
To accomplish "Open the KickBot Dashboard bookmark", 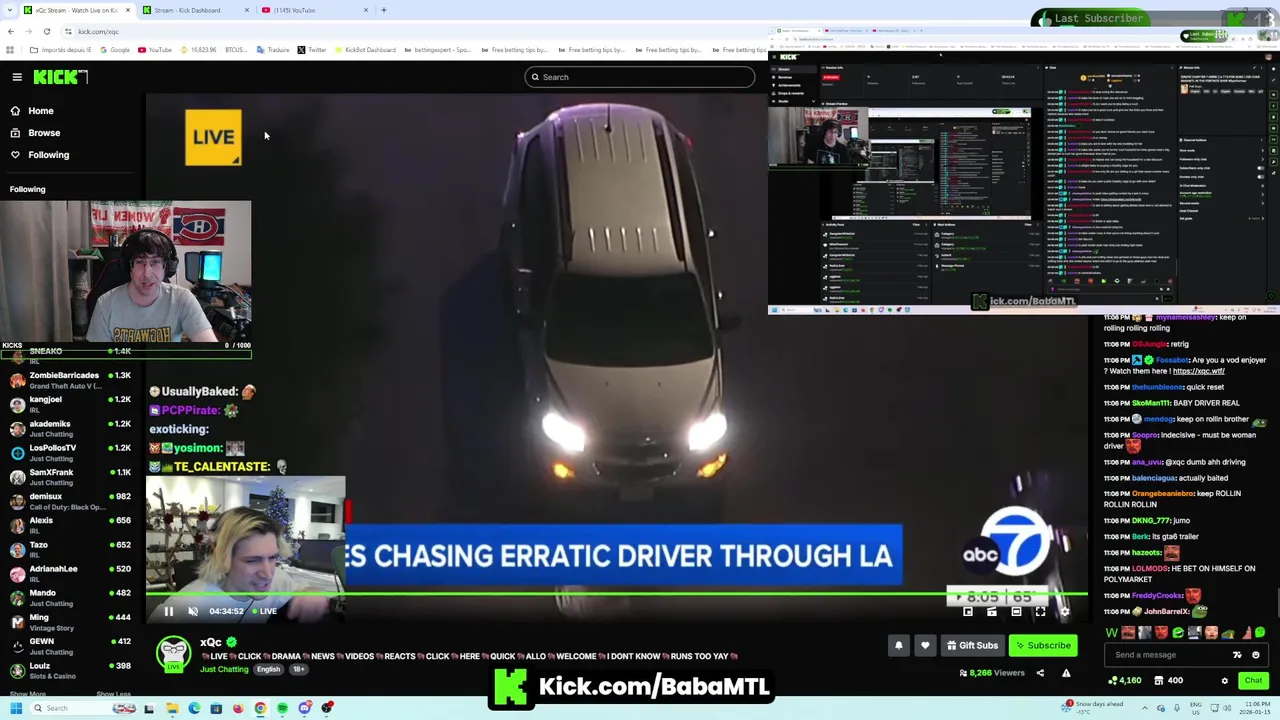I will point(364,50).
